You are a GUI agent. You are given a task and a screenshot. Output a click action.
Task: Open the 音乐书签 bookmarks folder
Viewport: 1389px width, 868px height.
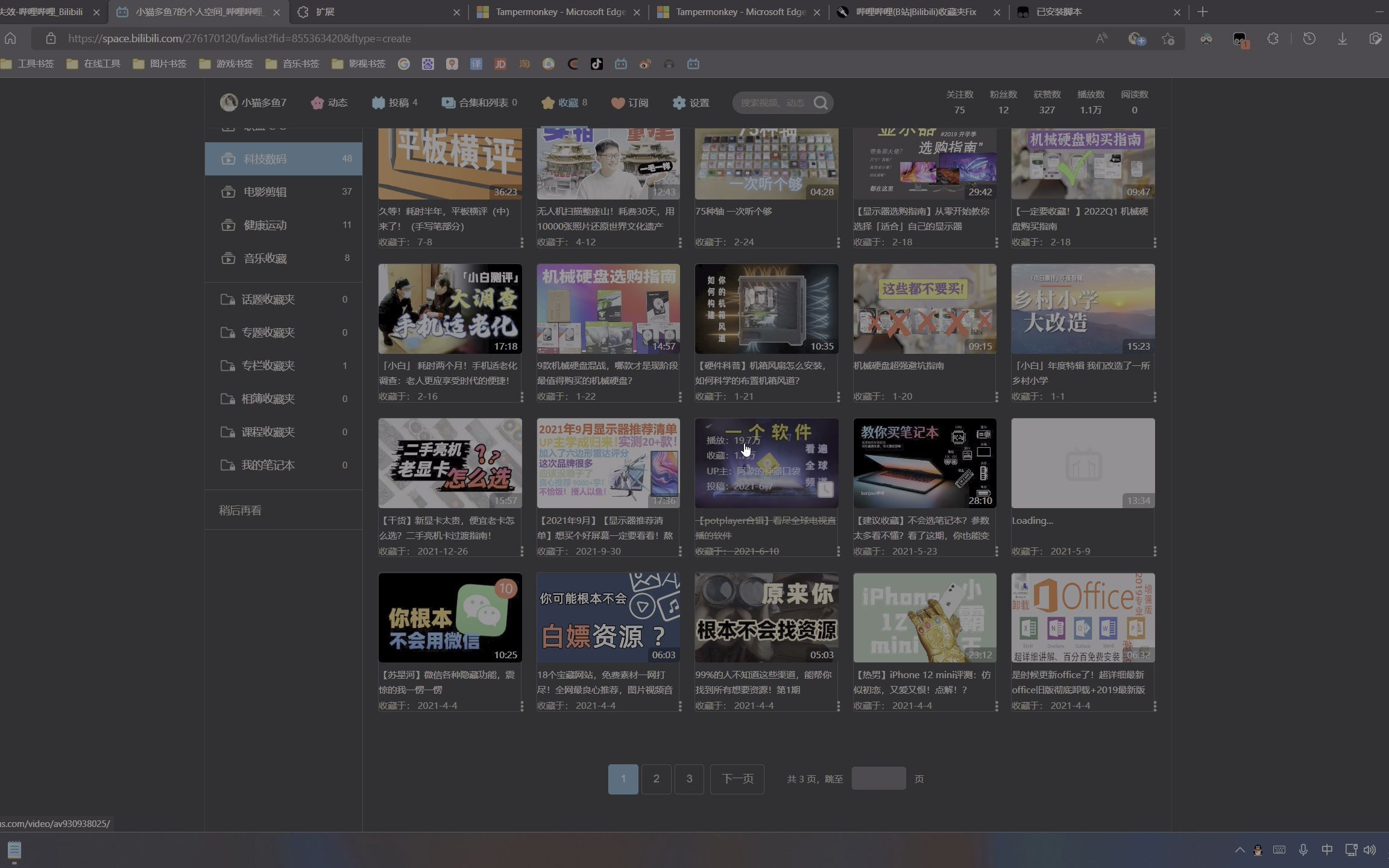[292, 64]
